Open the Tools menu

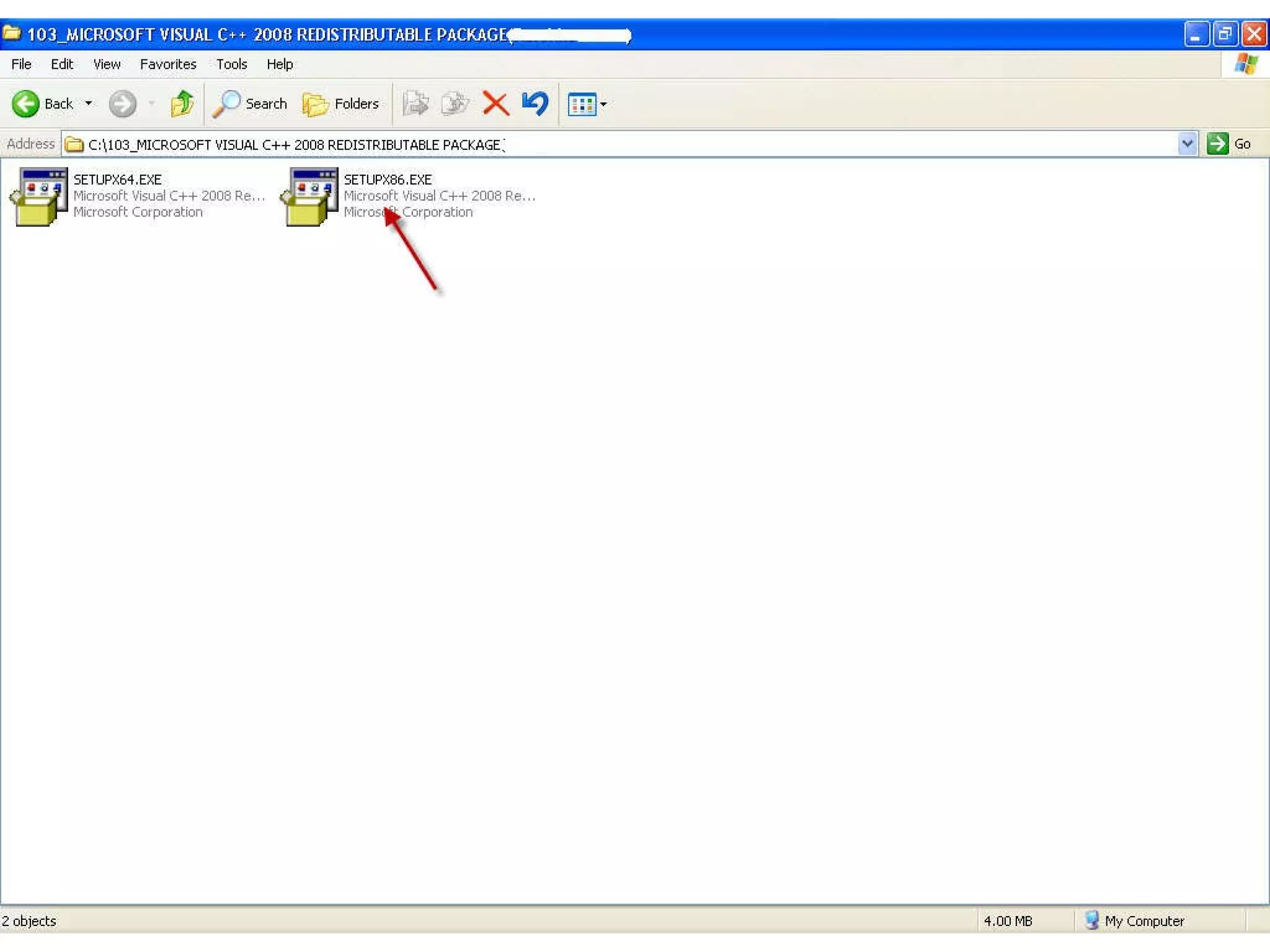[x=231, y=64]
